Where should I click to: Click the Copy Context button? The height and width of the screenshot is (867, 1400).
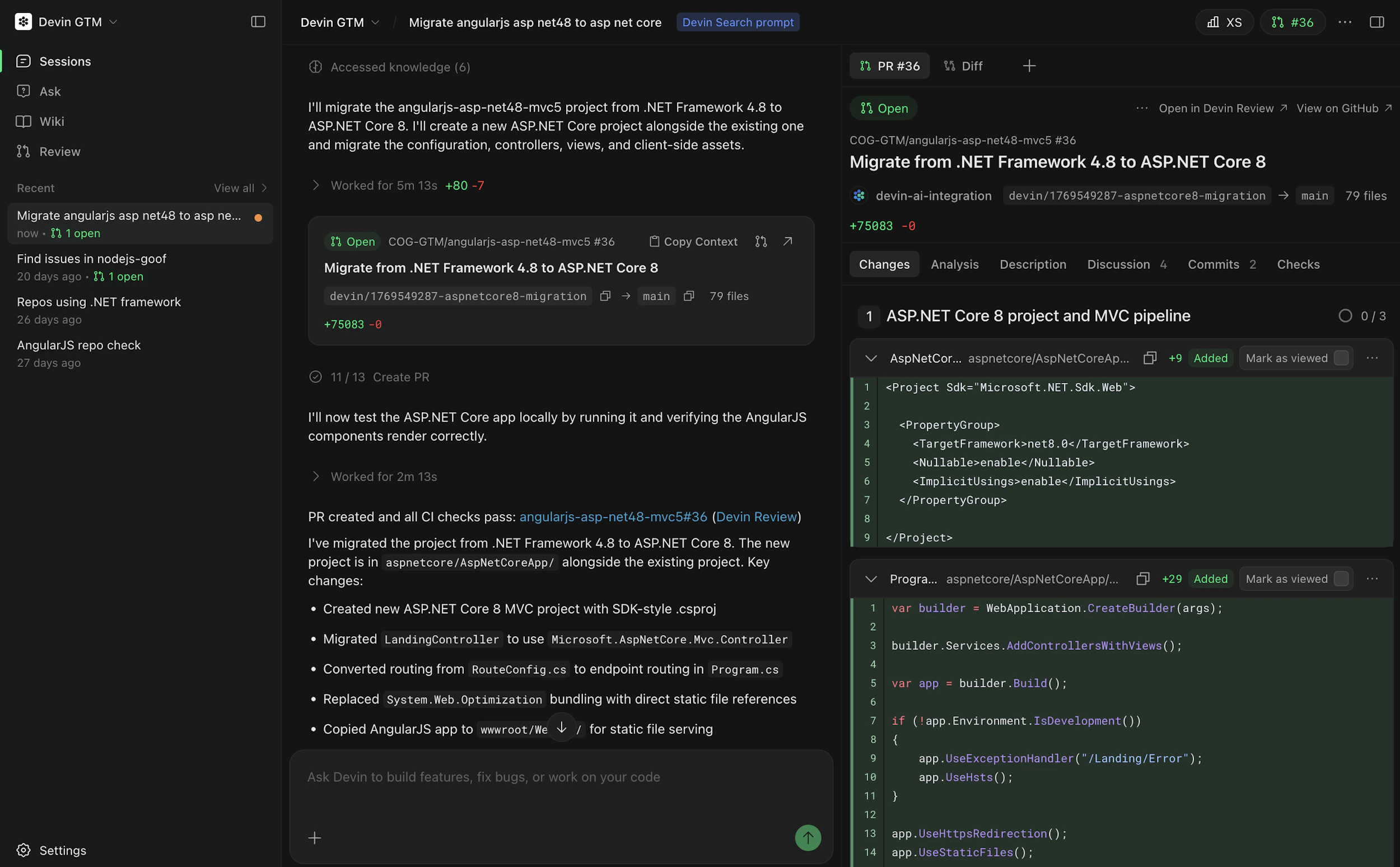point(693,241)
